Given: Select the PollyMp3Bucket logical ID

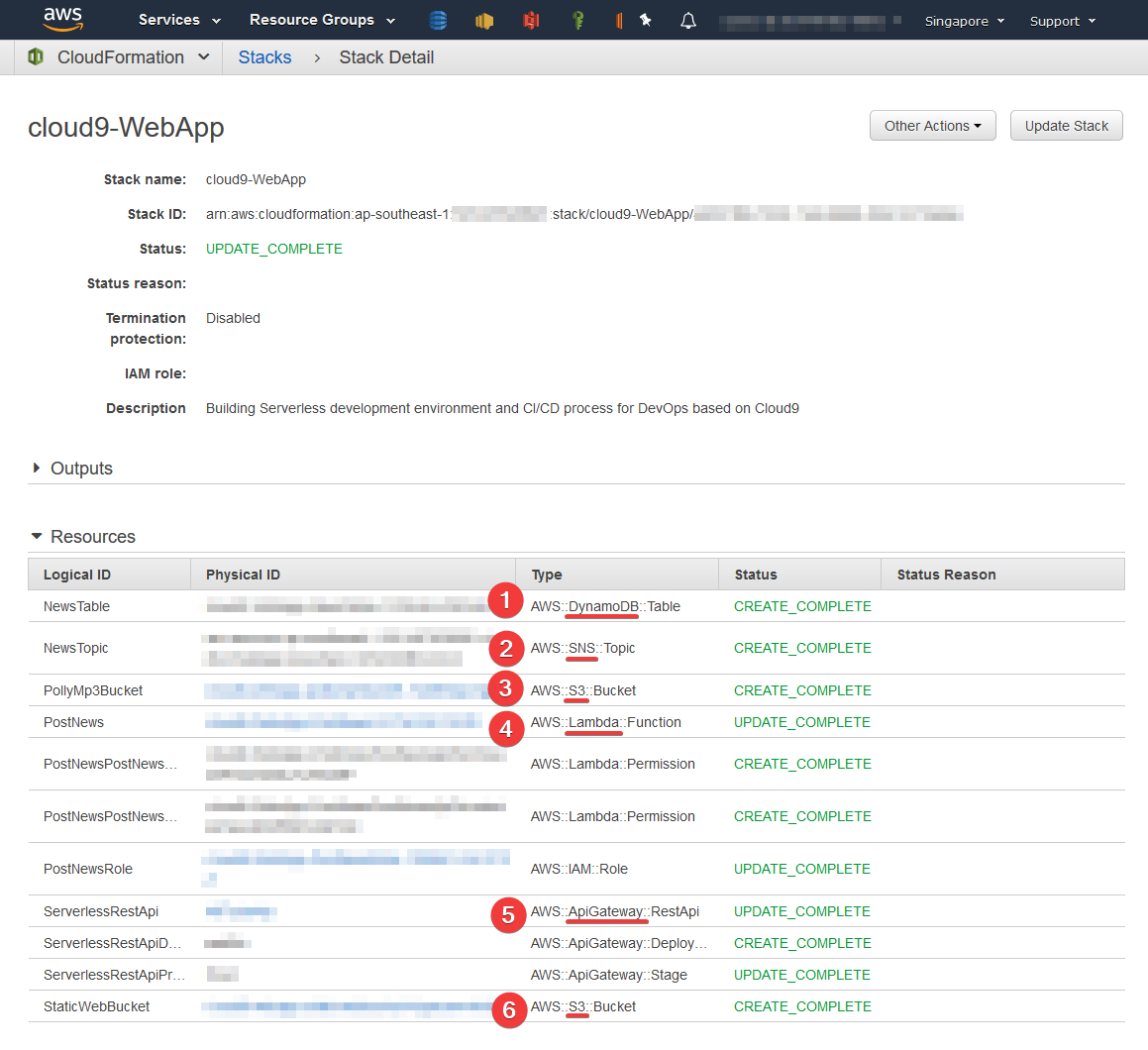Looking at the screenshot, I should click(93, 690).
